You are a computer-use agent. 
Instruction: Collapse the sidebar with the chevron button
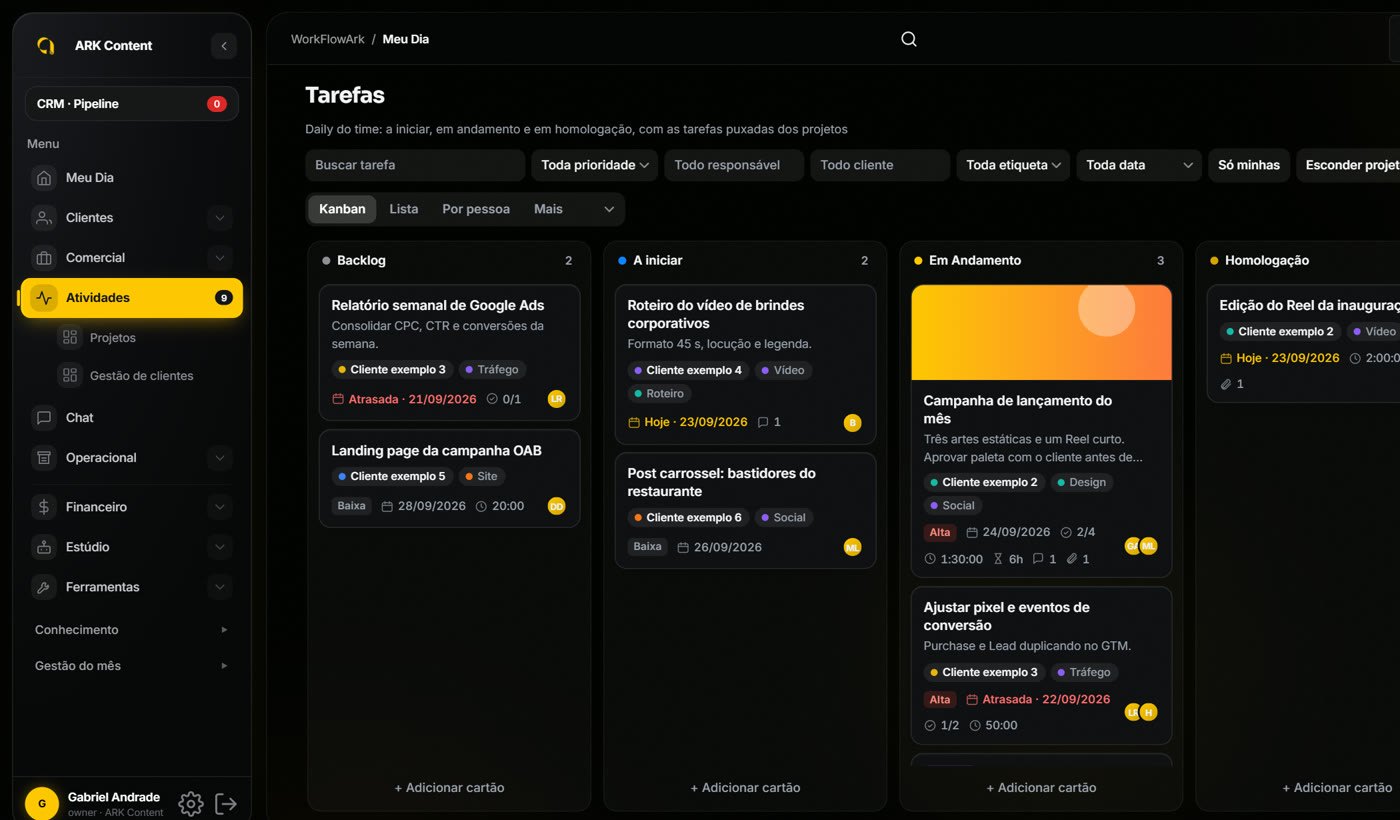tap(224, 46)
